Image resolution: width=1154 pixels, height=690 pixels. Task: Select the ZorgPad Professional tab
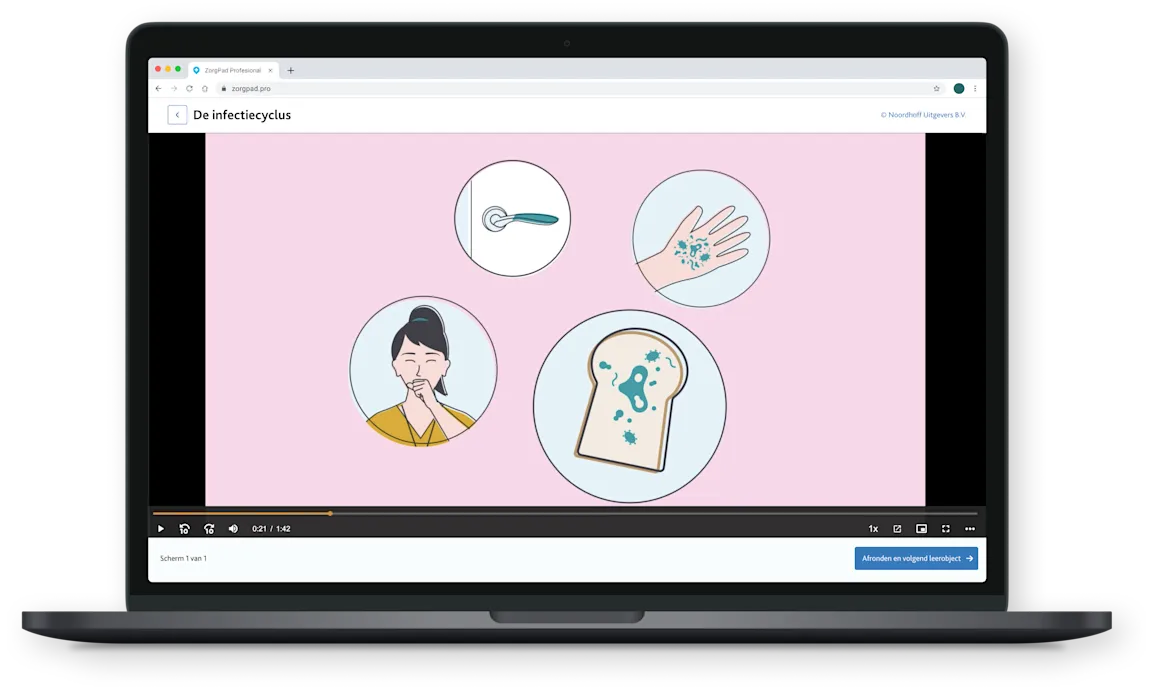pyautogui.click(x=233, y=71)
